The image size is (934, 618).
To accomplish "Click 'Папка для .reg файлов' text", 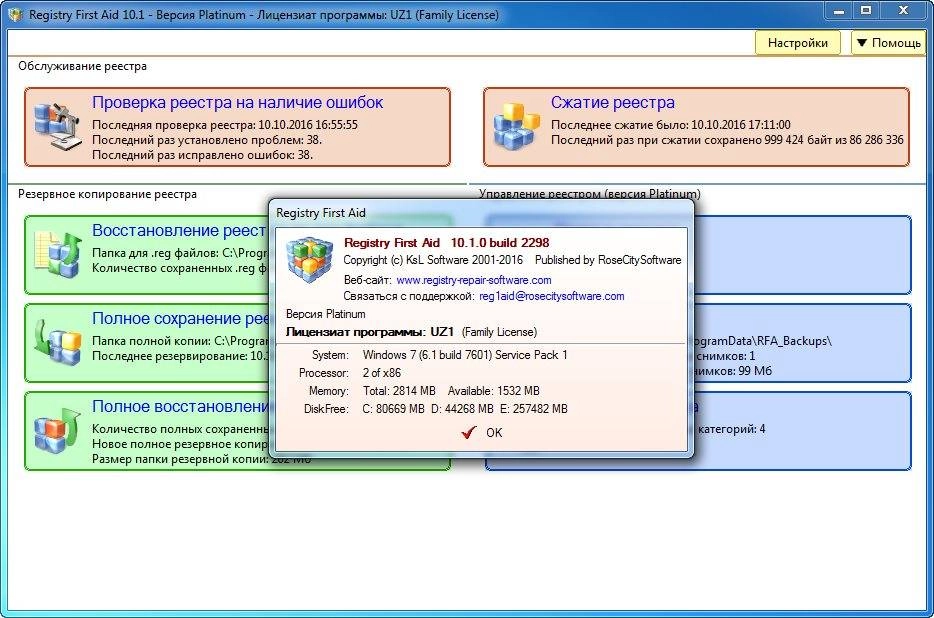I will (x=179, y=253).
